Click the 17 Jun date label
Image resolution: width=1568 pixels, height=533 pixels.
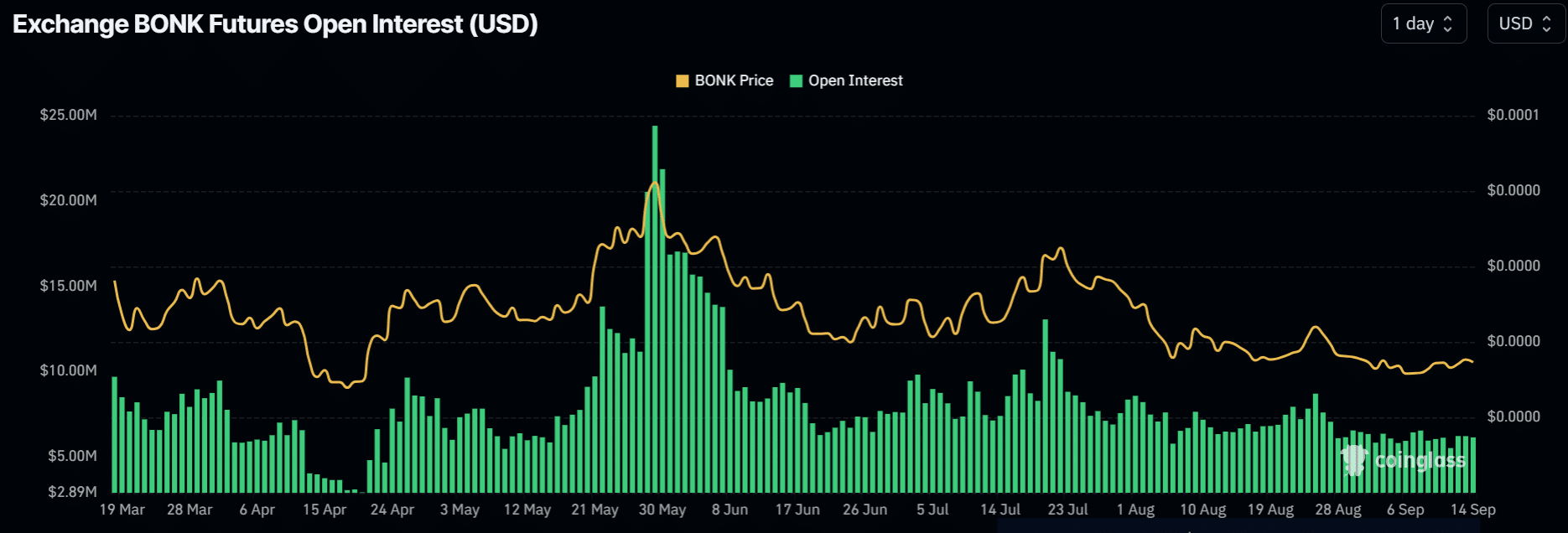[x=797, y=510]
